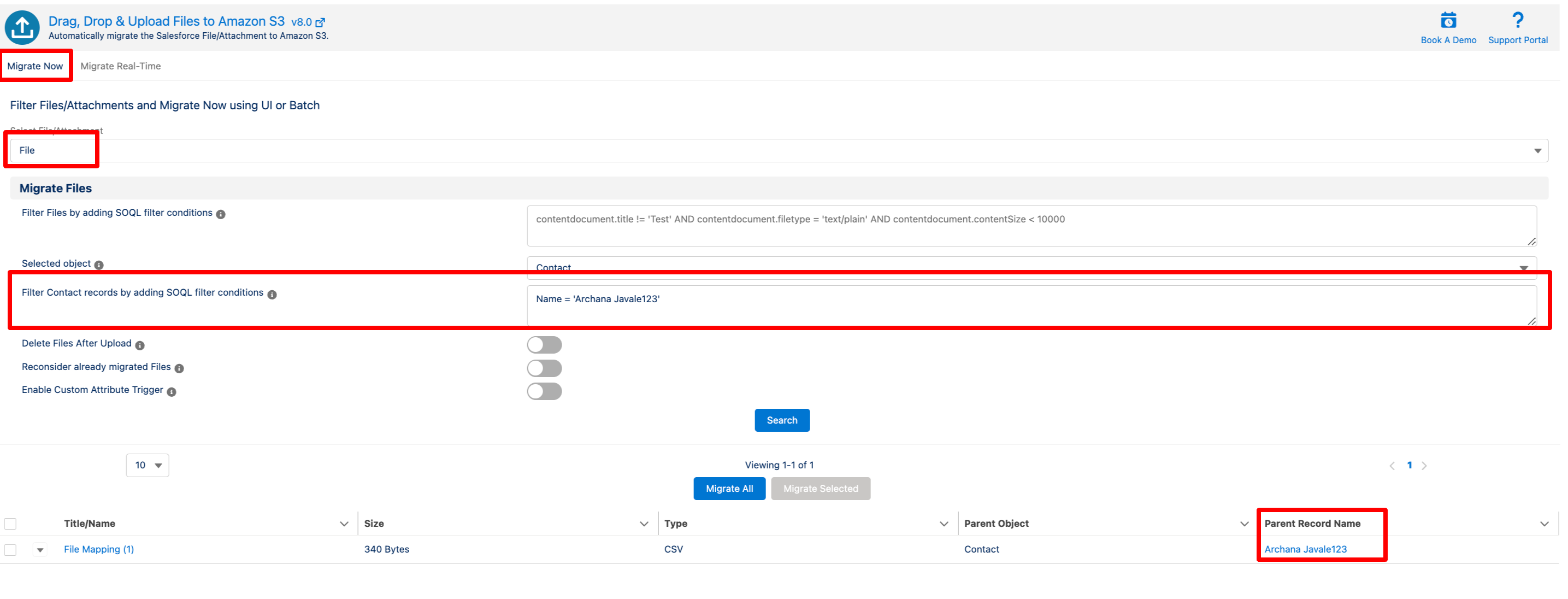
Task: Click info icon beside Filter Files by SOQL
Action: tap(221, 214)
